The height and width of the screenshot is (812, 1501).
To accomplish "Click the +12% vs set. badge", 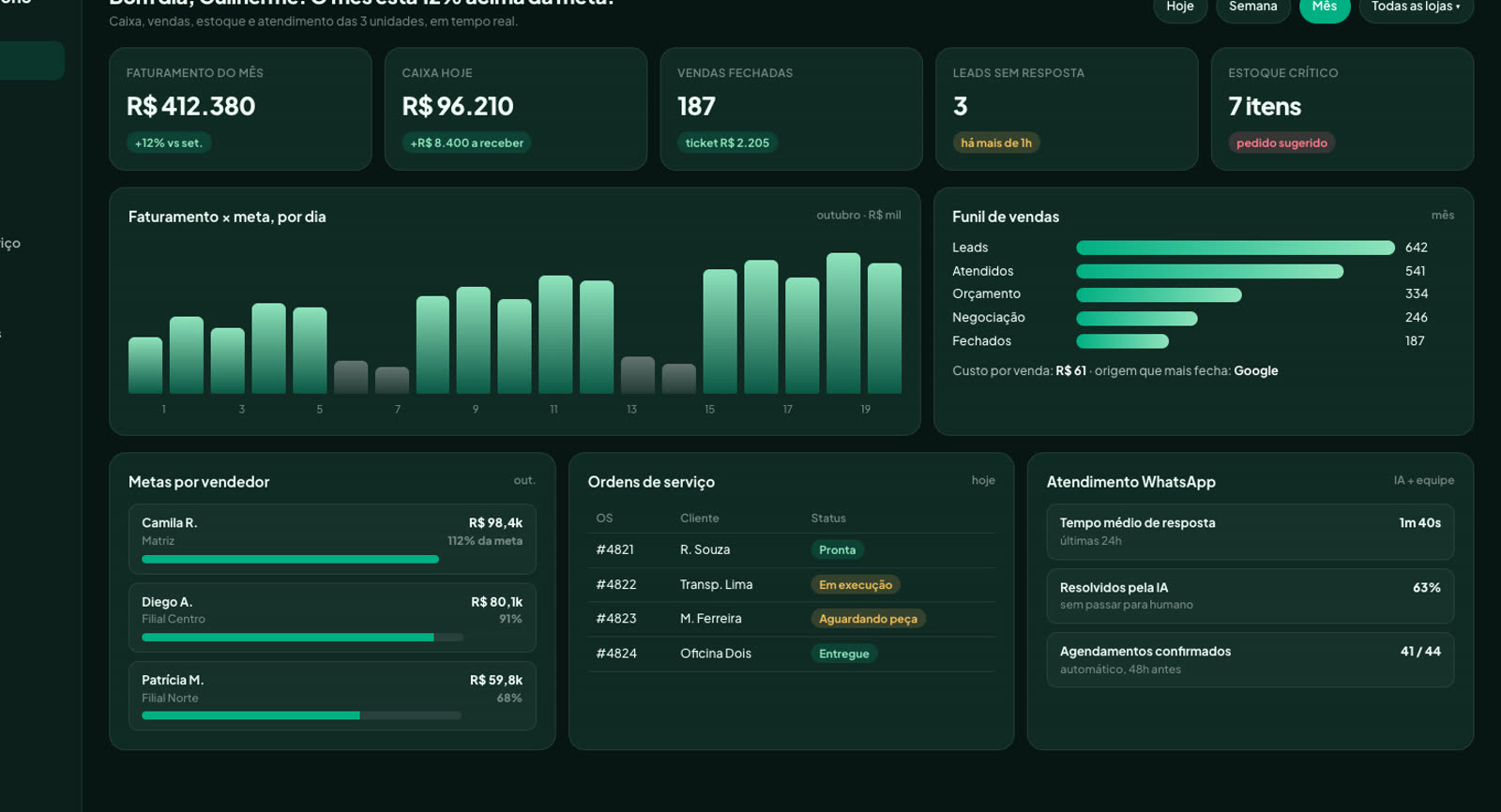I will 169,143.
